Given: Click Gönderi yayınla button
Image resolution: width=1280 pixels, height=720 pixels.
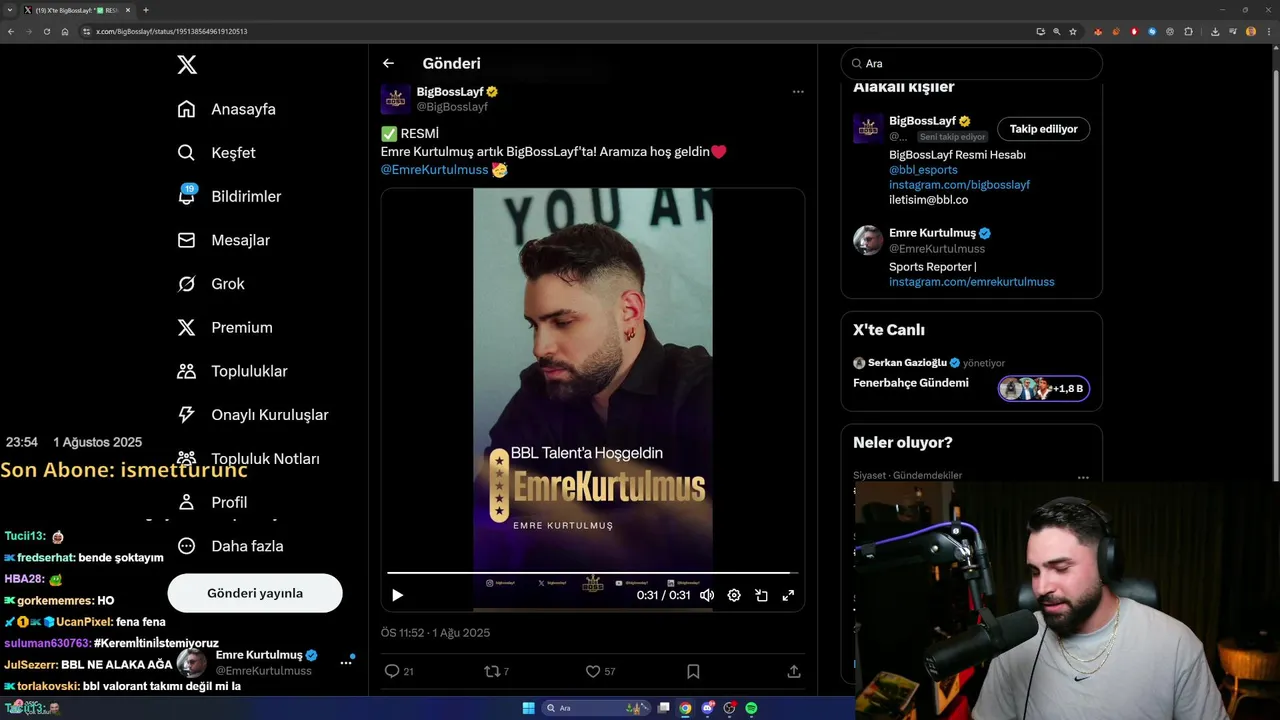Looking at the screenshot, I should coord(255,593).
